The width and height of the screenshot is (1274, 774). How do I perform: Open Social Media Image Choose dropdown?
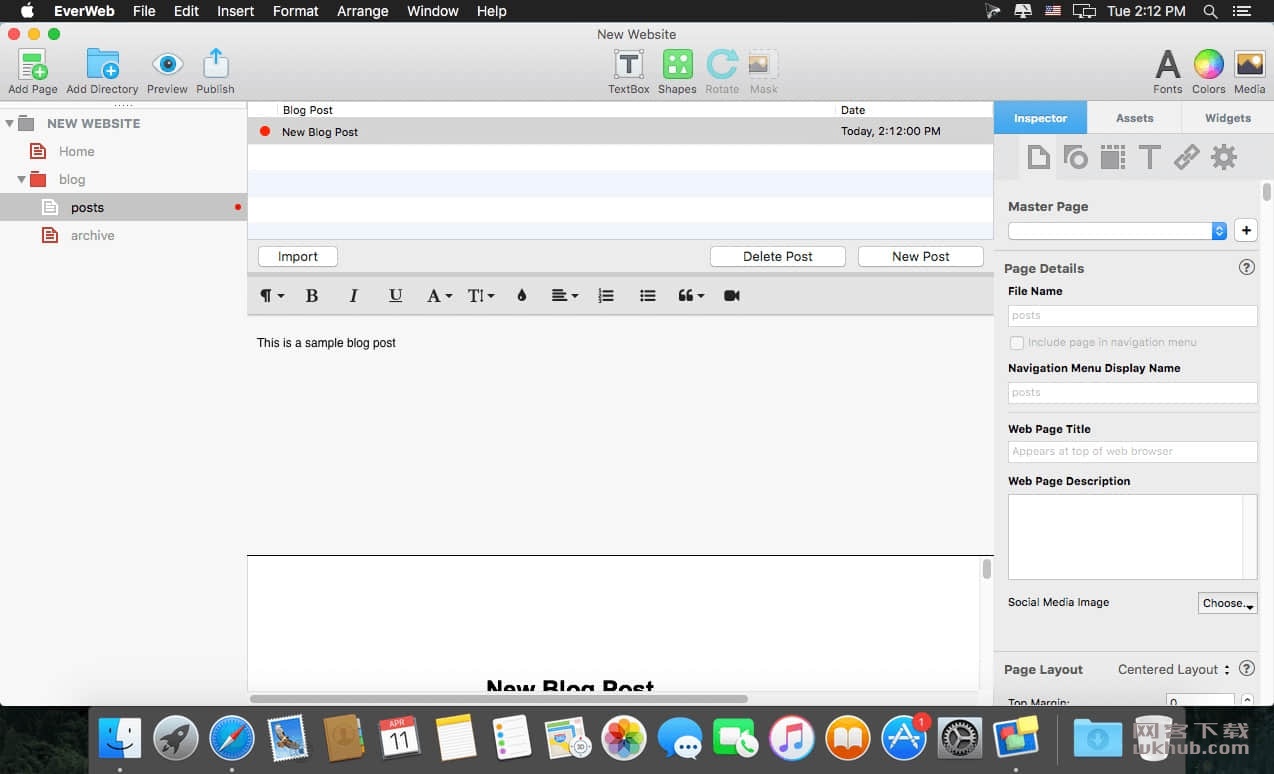pyautogui.click(x=1227, y=603)
